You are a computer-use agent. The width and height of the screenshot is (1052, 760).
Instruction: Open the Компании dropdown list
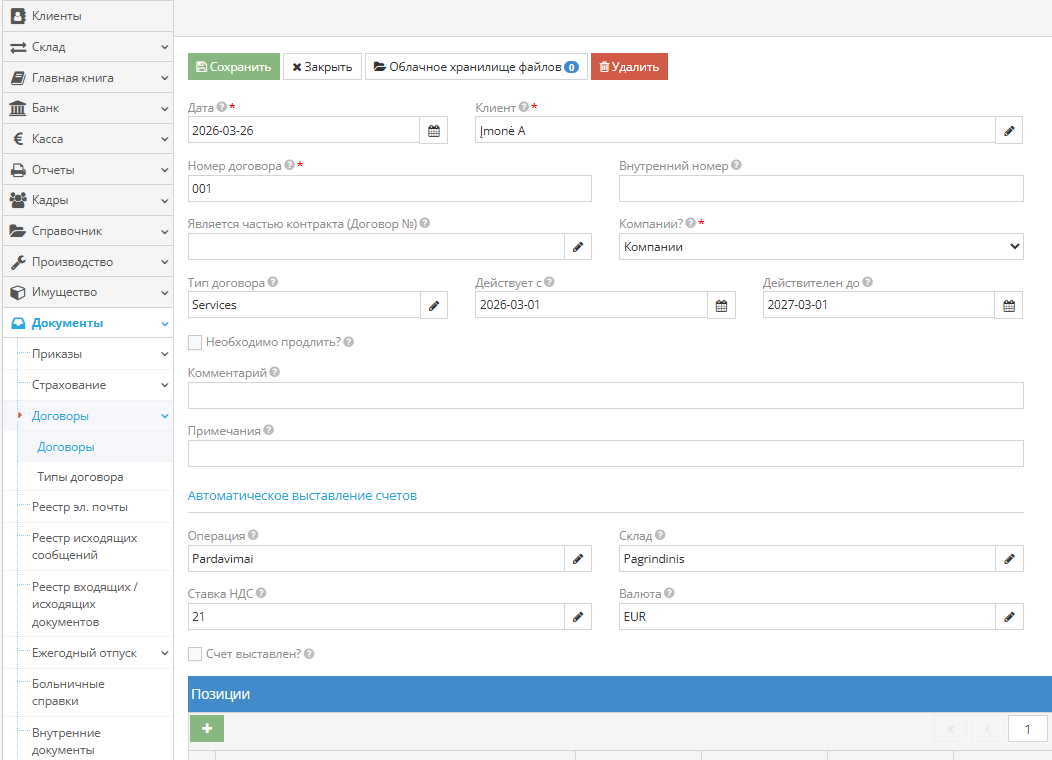[820, 246]
